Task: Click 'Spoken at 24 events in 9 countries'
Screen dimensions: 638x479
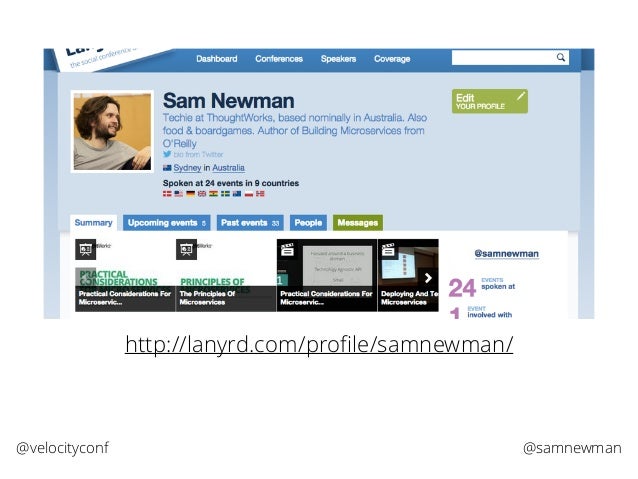Action: coord(231,183)
